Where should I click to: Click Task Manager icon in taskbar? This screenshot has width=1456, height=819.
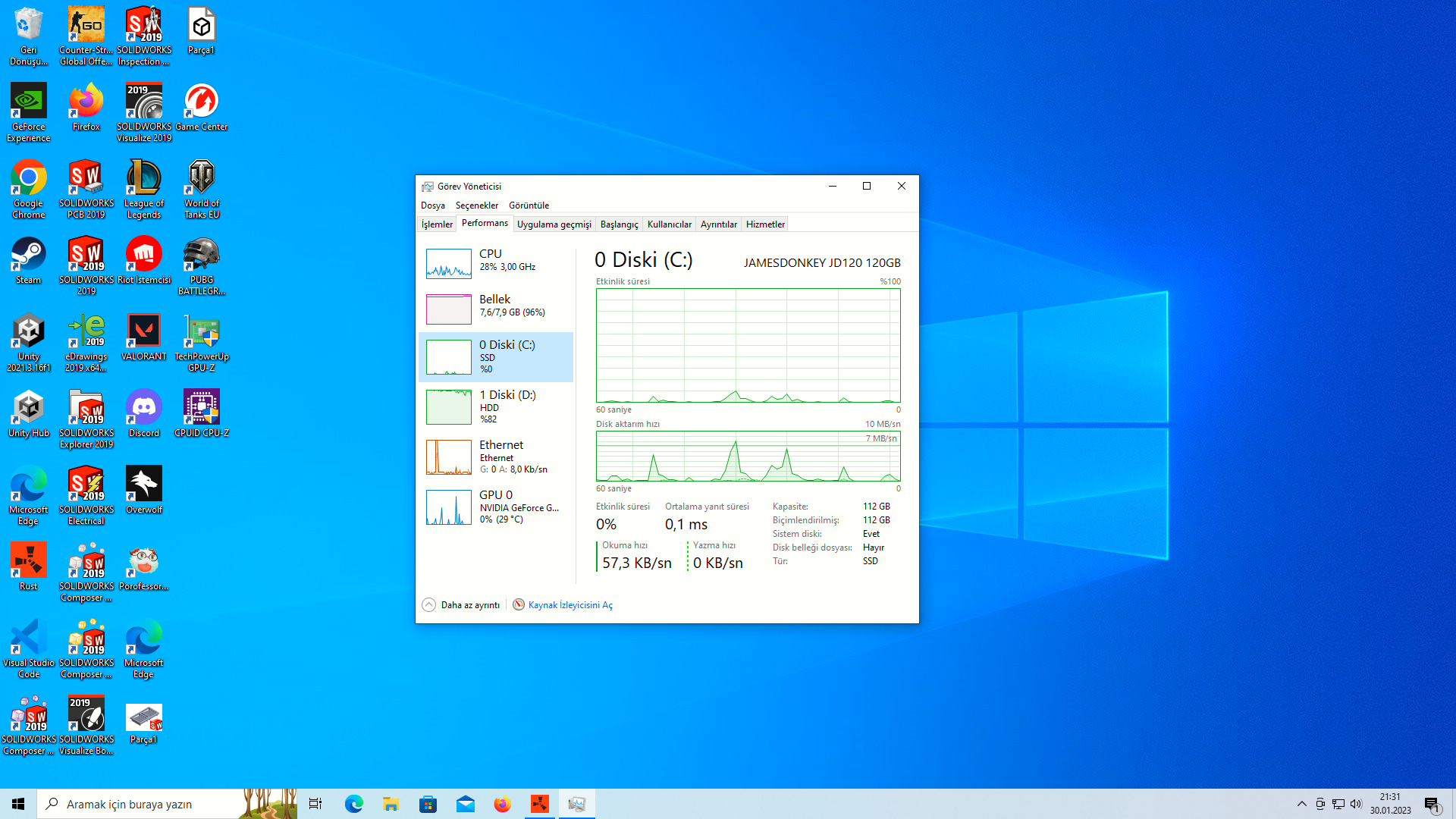576,804
